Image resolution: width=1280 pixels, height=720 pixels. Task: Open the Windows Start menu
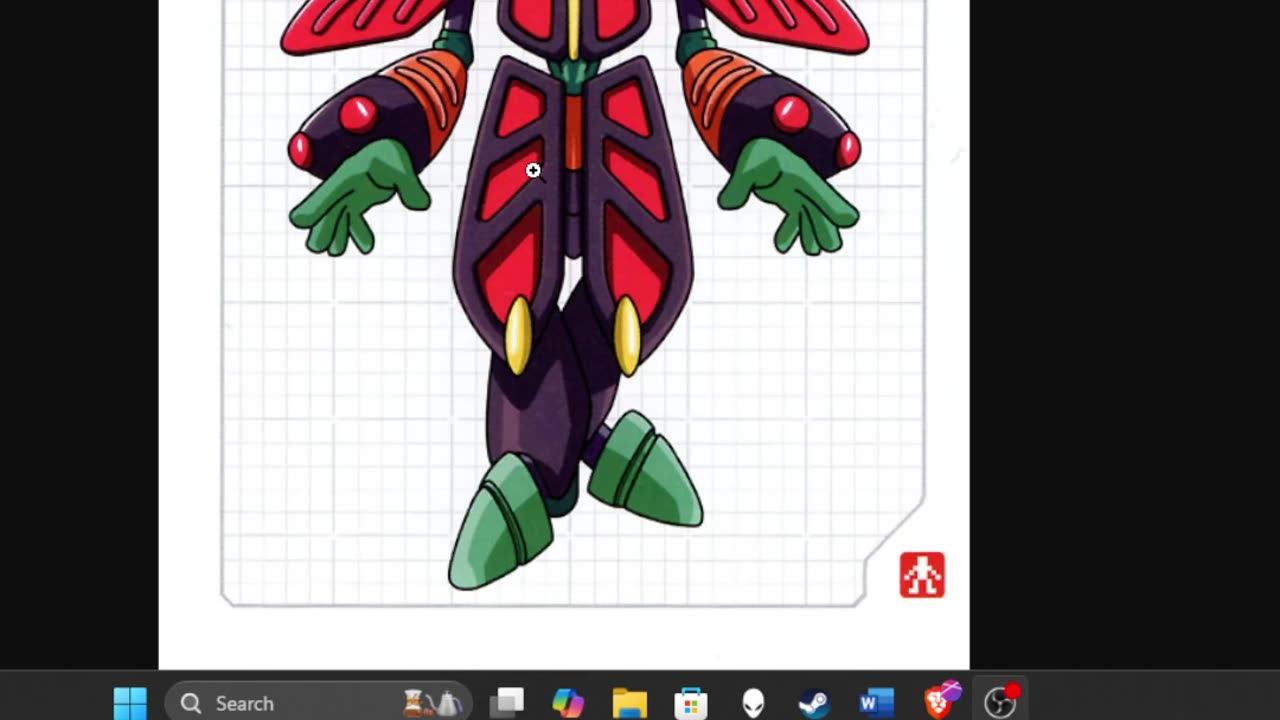pyautogui.click(x=130, y=703)
